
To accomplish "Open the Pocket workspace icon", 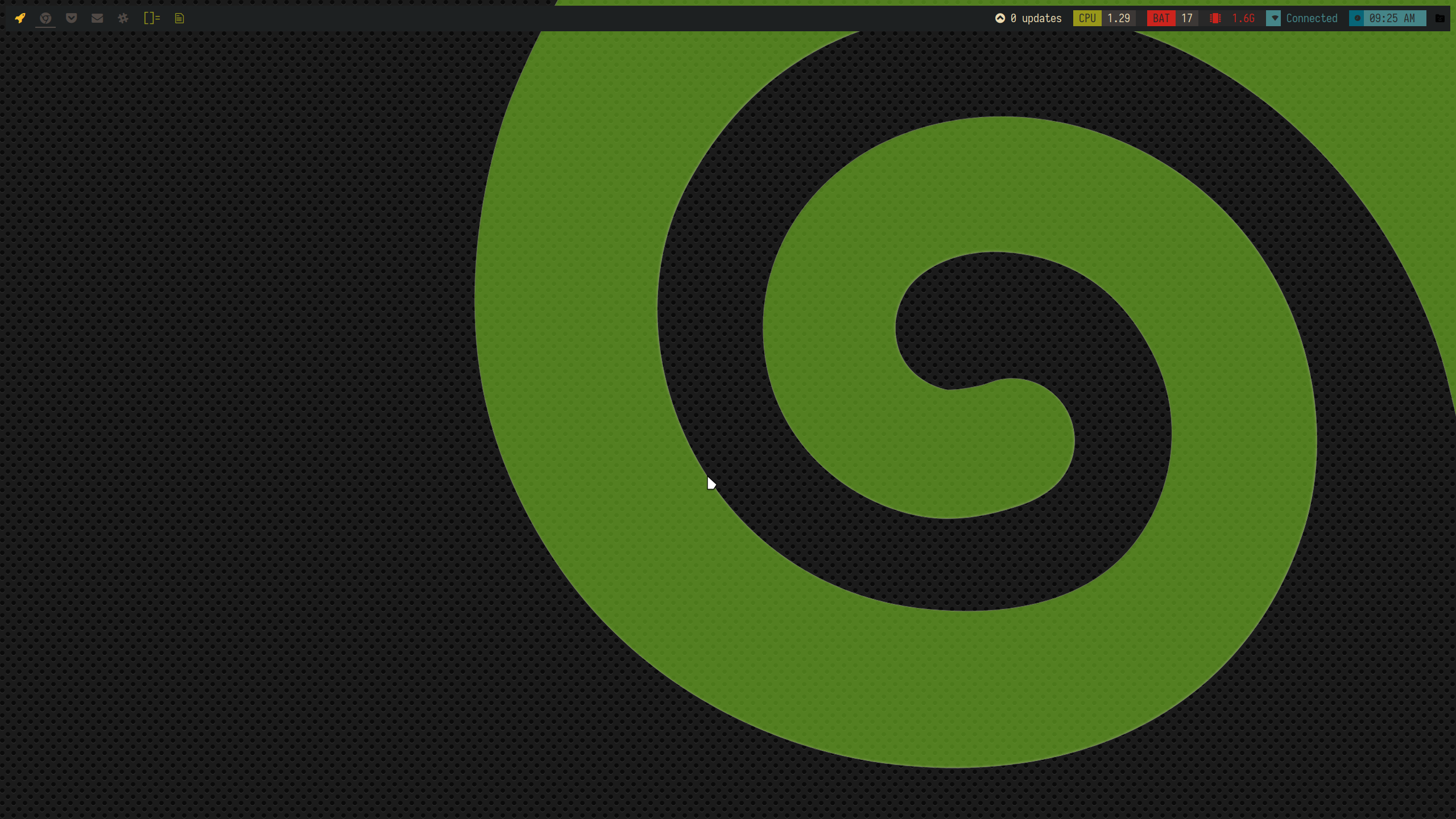I will [x=71, y=18].
